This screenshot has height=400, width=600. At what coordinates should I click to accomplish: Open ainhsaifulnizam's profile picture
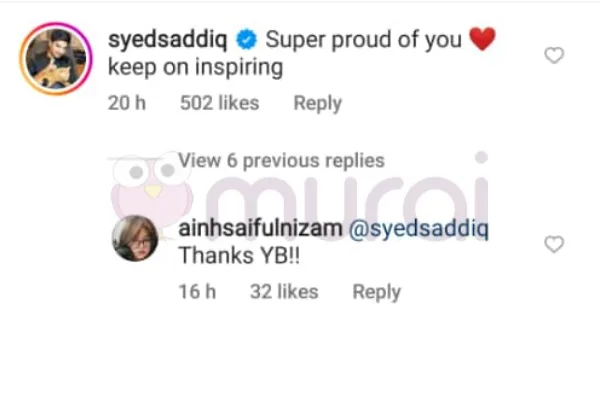click(135, 238)
